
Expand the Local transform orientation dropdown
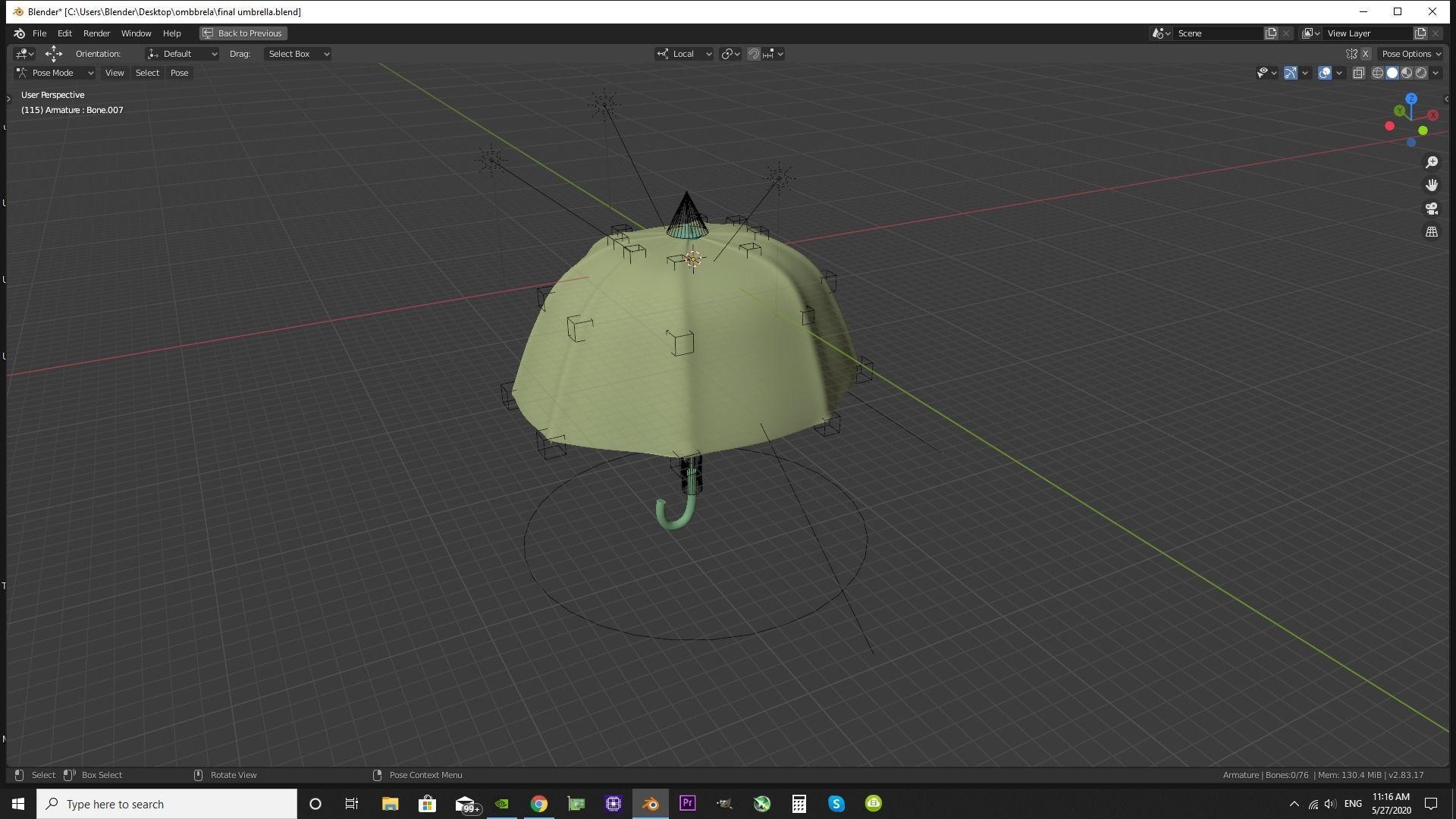coord(684,54)
